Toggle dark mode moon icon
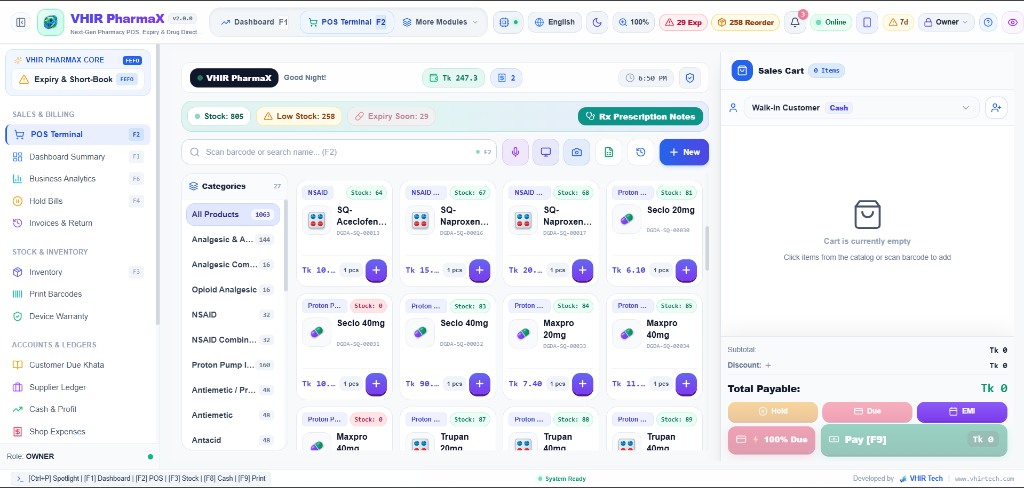The image size is (1024, 488). (x=597, y=22)
